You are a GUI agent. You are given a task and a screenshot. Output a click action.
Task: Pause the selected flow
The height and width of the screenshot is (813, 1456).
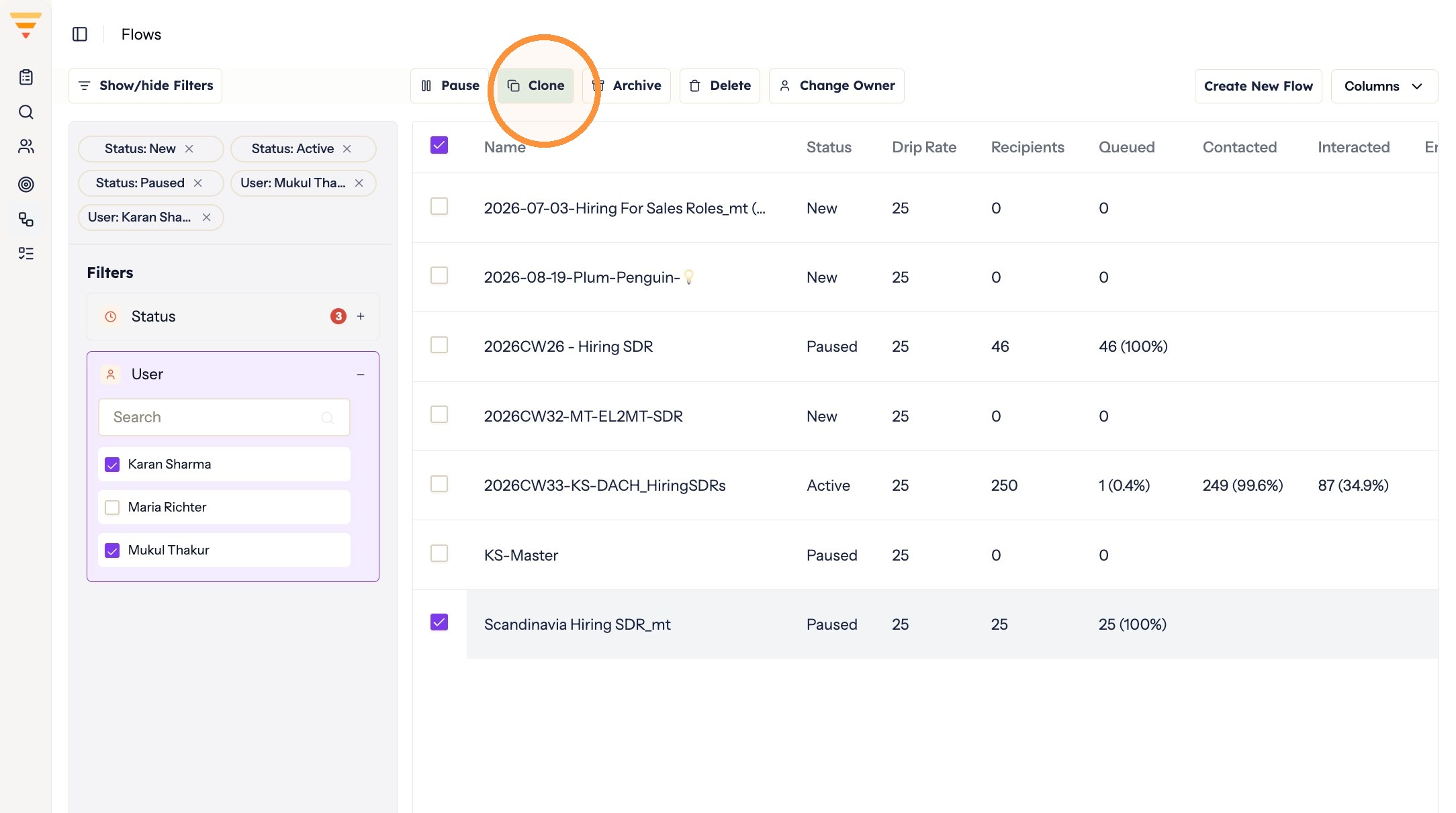coord(449,86)
